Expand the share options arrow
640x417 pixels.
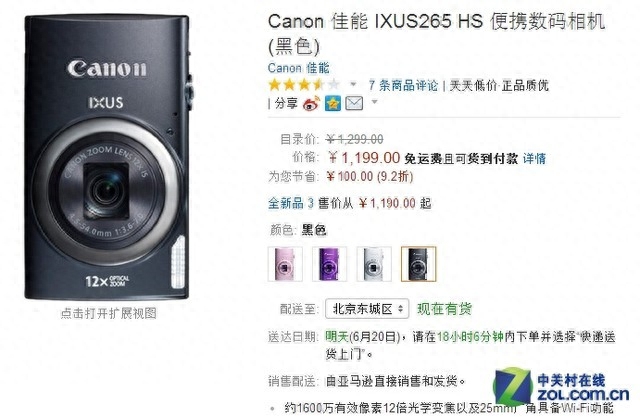pos(375,102)
